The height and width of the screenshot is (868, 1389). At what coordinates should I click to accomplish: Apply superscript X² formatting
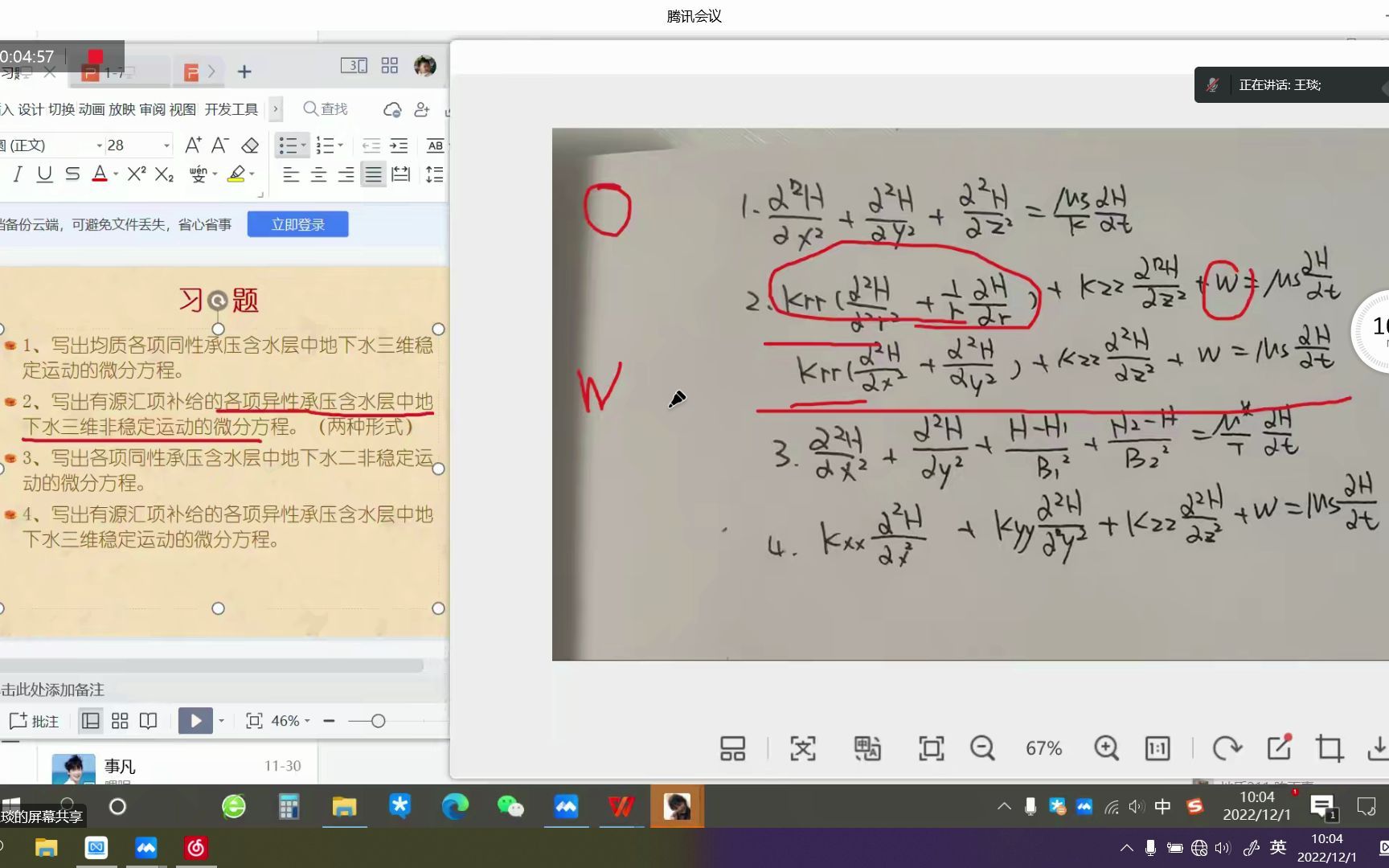[x=137, y=174]
